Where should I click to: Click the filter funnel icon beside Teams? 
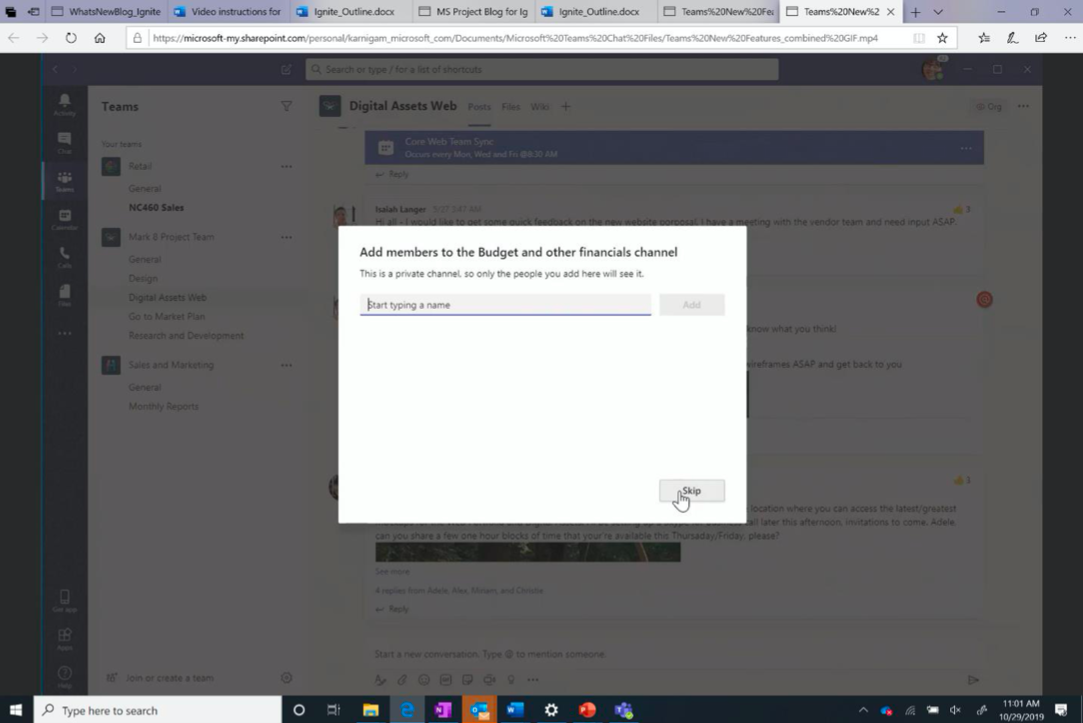click(x=286, y=106)
